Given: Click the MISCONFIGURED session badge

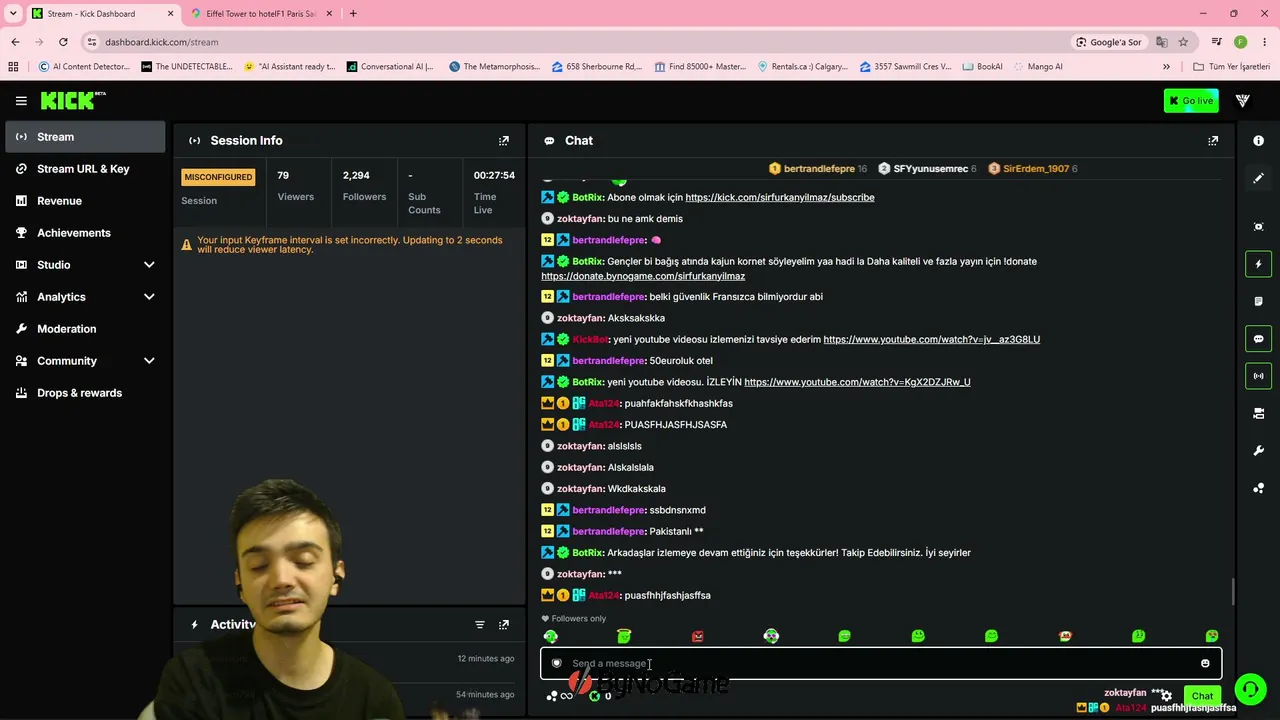Looking at the screenshot, I should coord(218,177).
